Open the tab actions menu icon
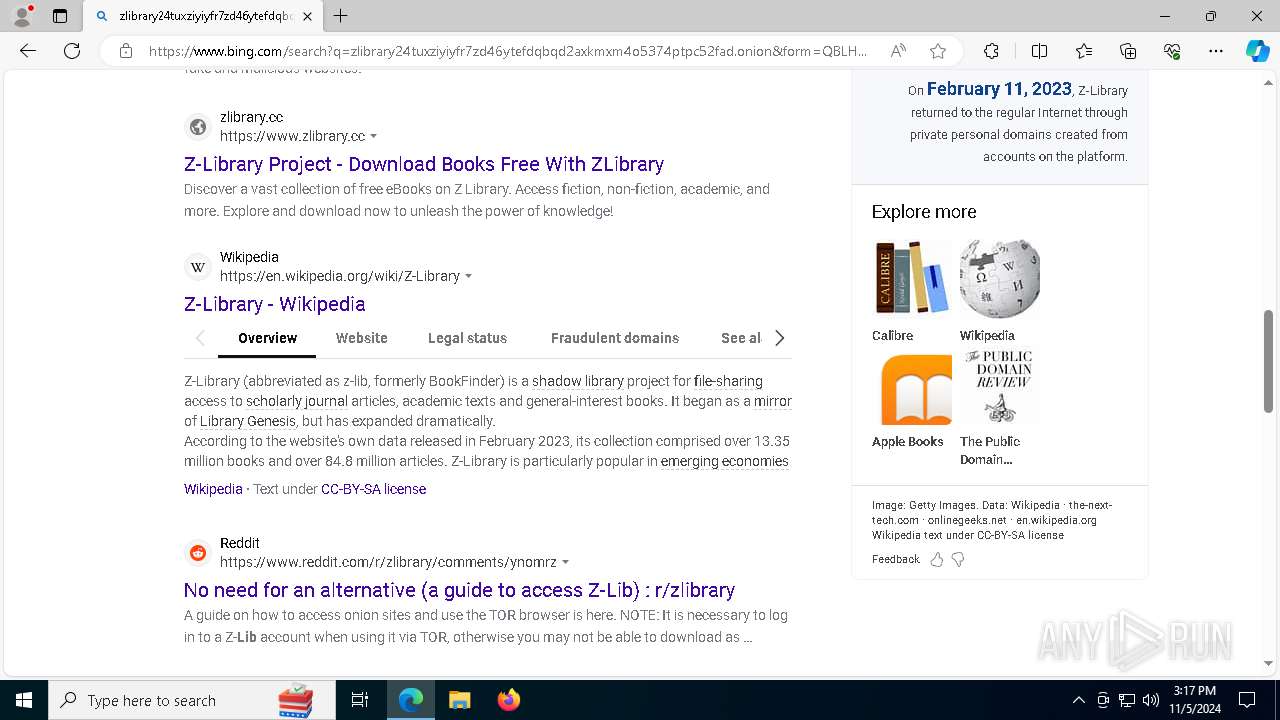The image size is (1280, 720). click(60, 16)
